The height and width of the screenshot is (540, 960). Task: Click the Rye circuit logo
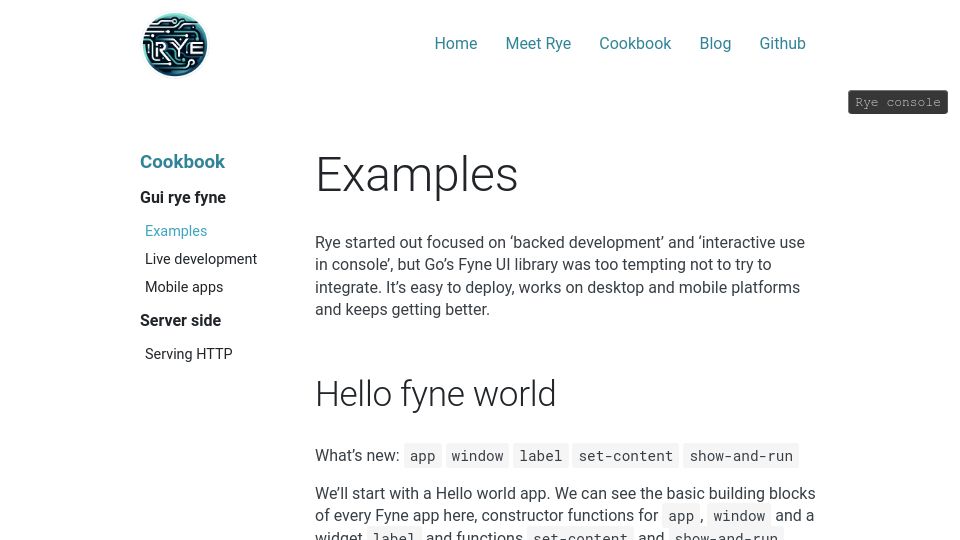174,44
